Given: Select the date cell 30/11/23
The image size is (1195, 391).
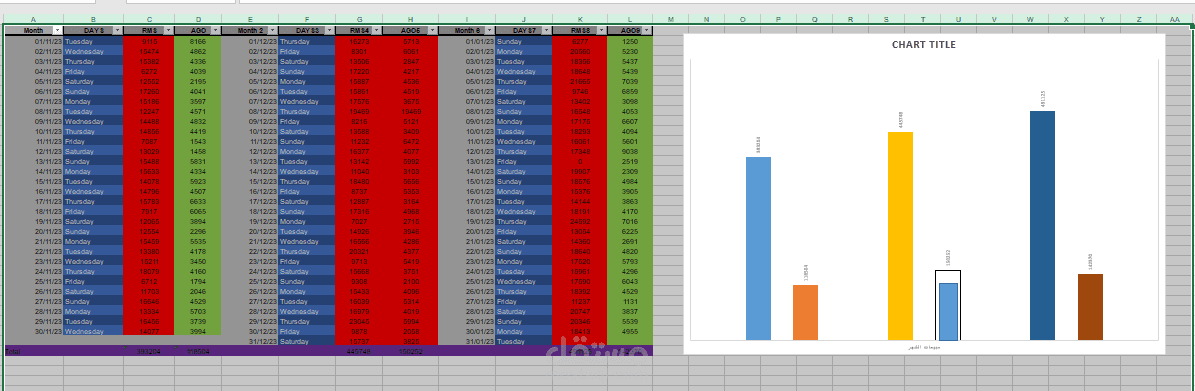Looking at the screenshot, I should coord(34,332).
